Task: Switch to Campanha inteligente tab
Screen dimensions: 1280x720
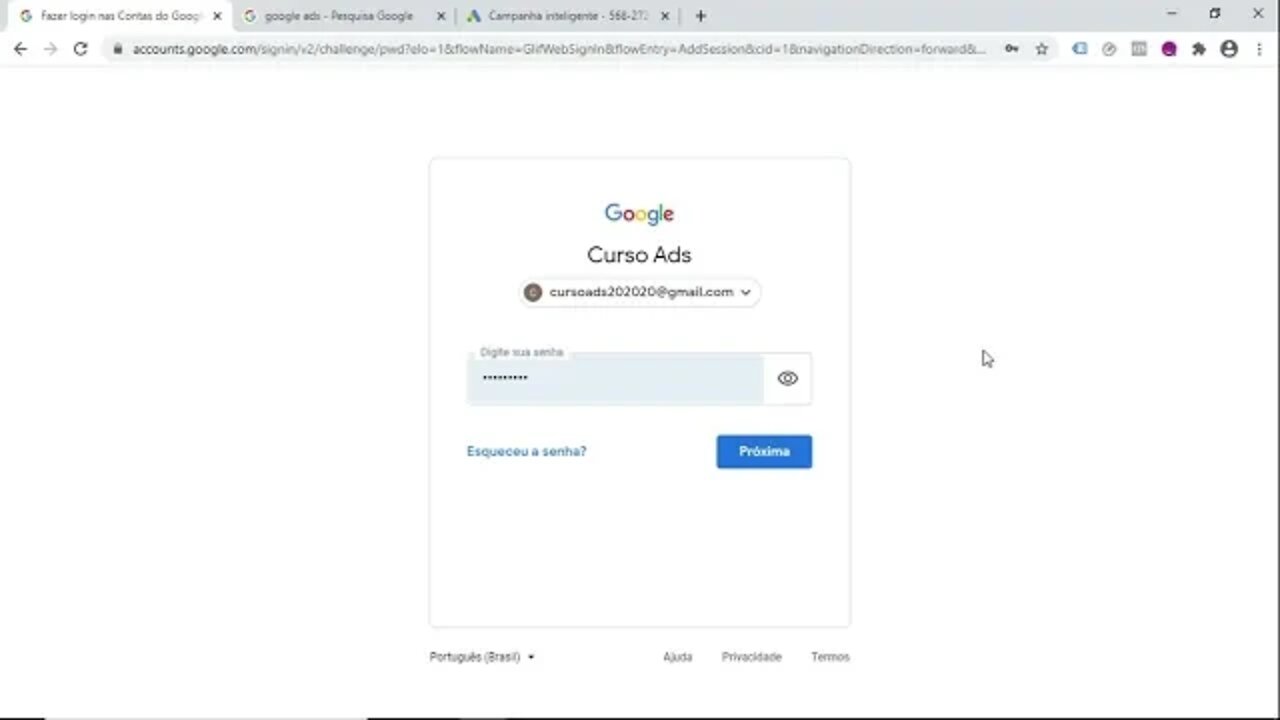Action: (x=567, y=16)
